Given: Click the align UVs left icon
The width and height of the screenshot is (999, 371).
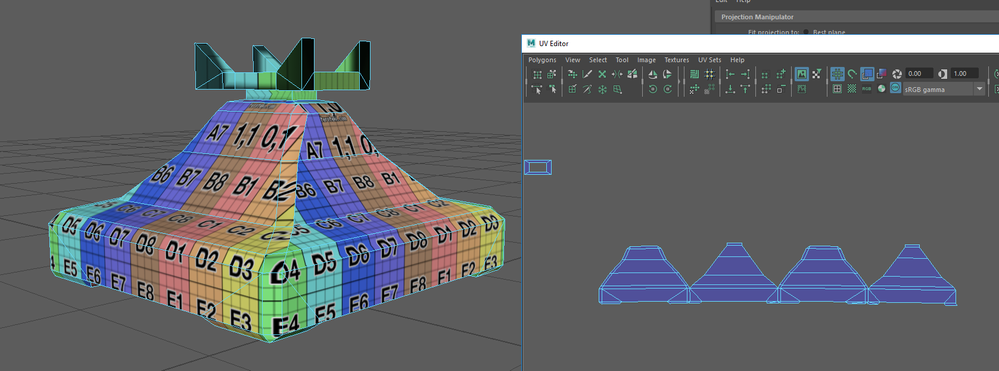Looking at the screenshot, I should (730, 75).
